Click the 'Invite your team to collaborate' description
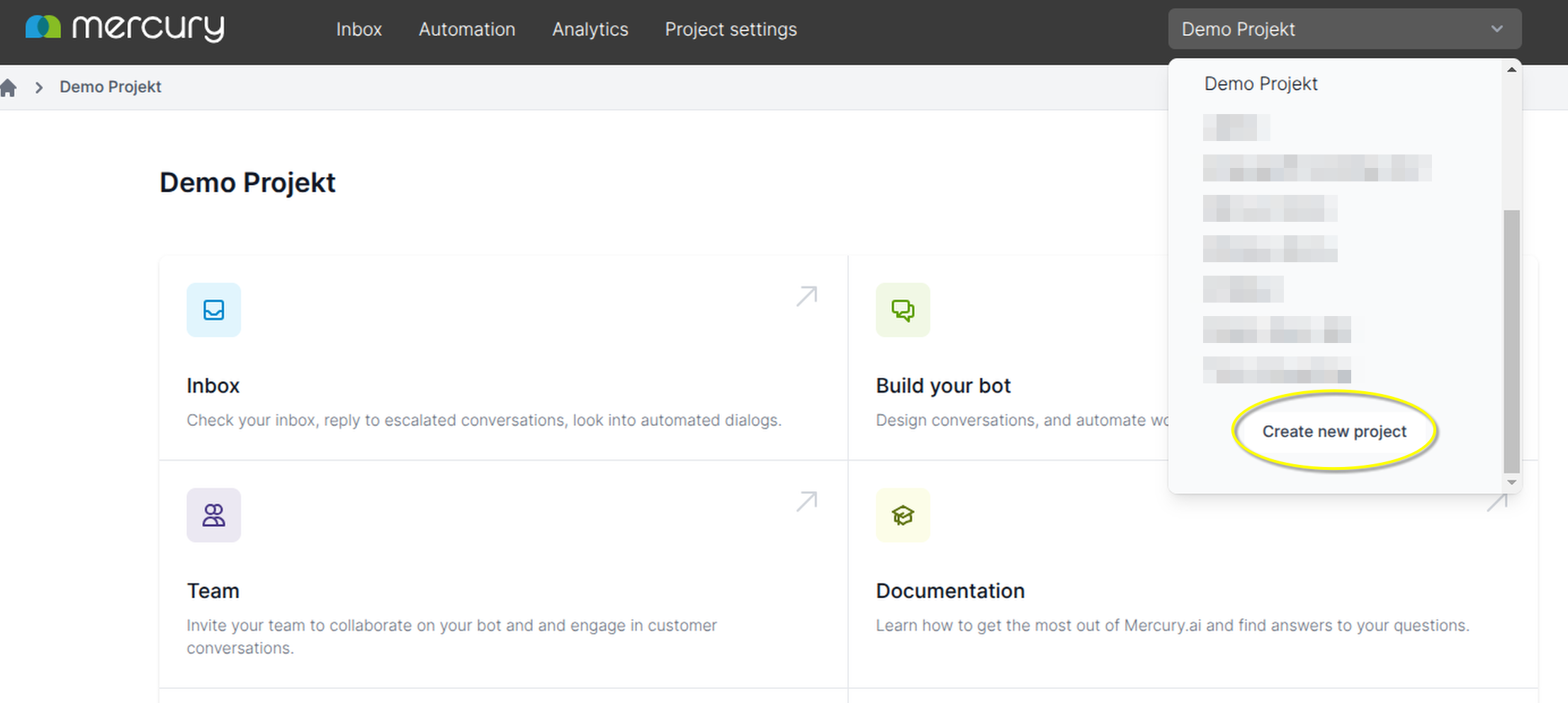The height and width of the screenshot is (703, 1568). click(452, 636)
